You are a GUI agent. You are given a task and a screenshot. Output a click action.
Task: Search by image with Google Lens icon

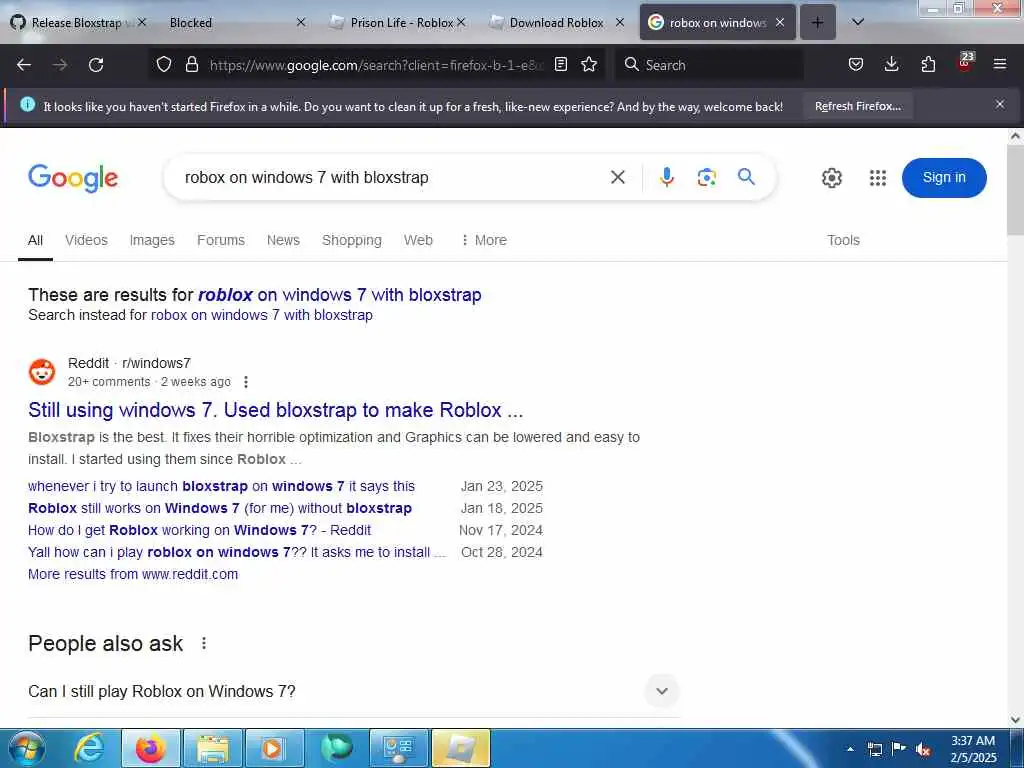click(x=707, y=177)
